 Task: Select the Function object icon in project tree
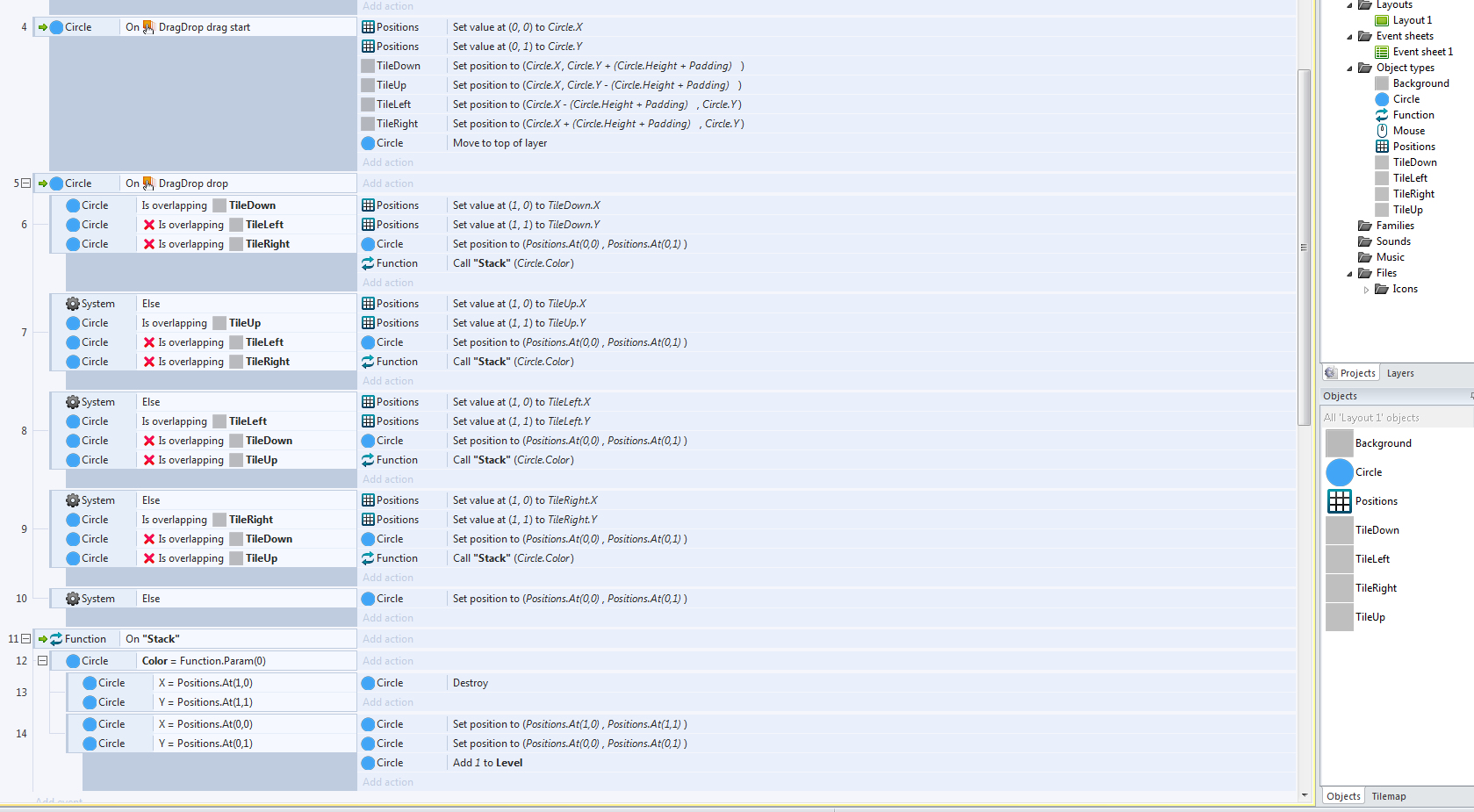1382,115
